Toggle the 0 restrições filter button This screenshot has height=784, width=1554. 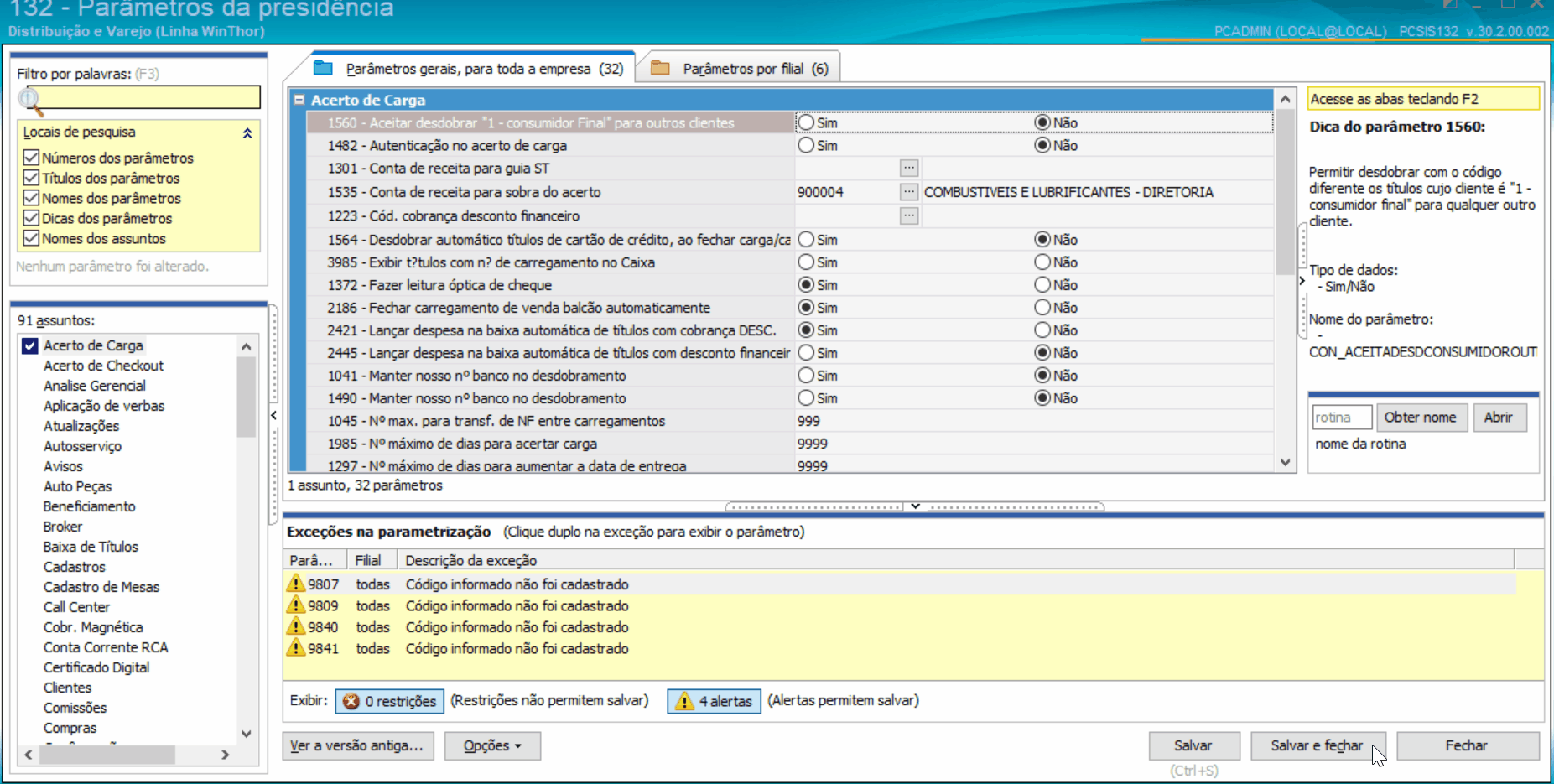(x=390, y=701)
